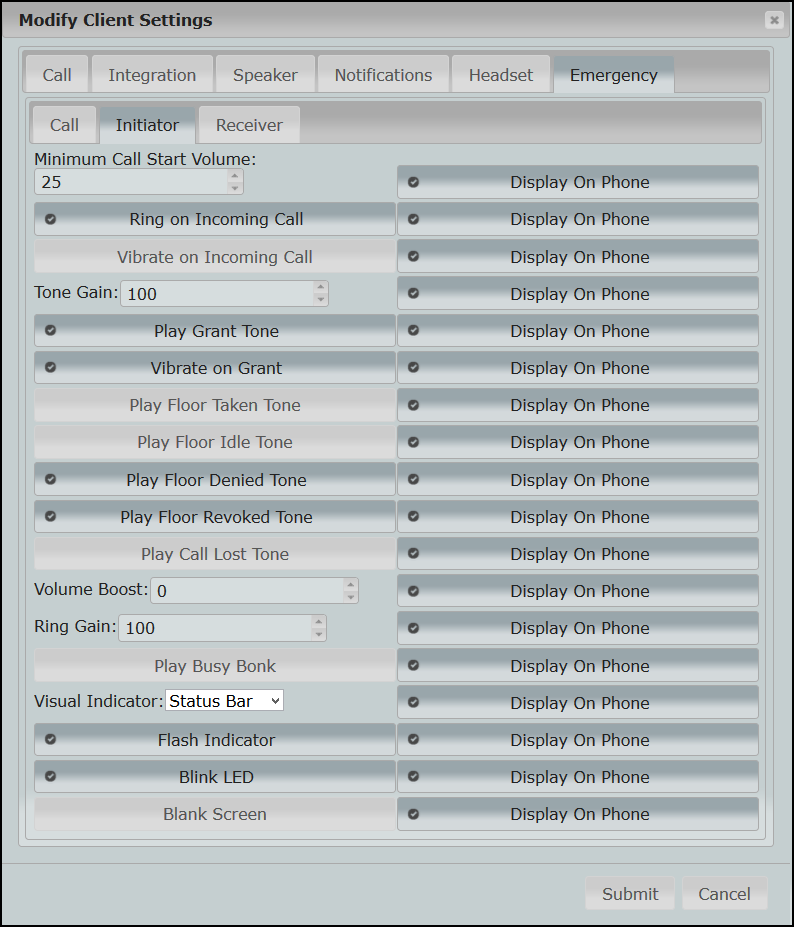Click the Cancel button
Viewport: 794px width, 927px height.
[x=724, y=894]
